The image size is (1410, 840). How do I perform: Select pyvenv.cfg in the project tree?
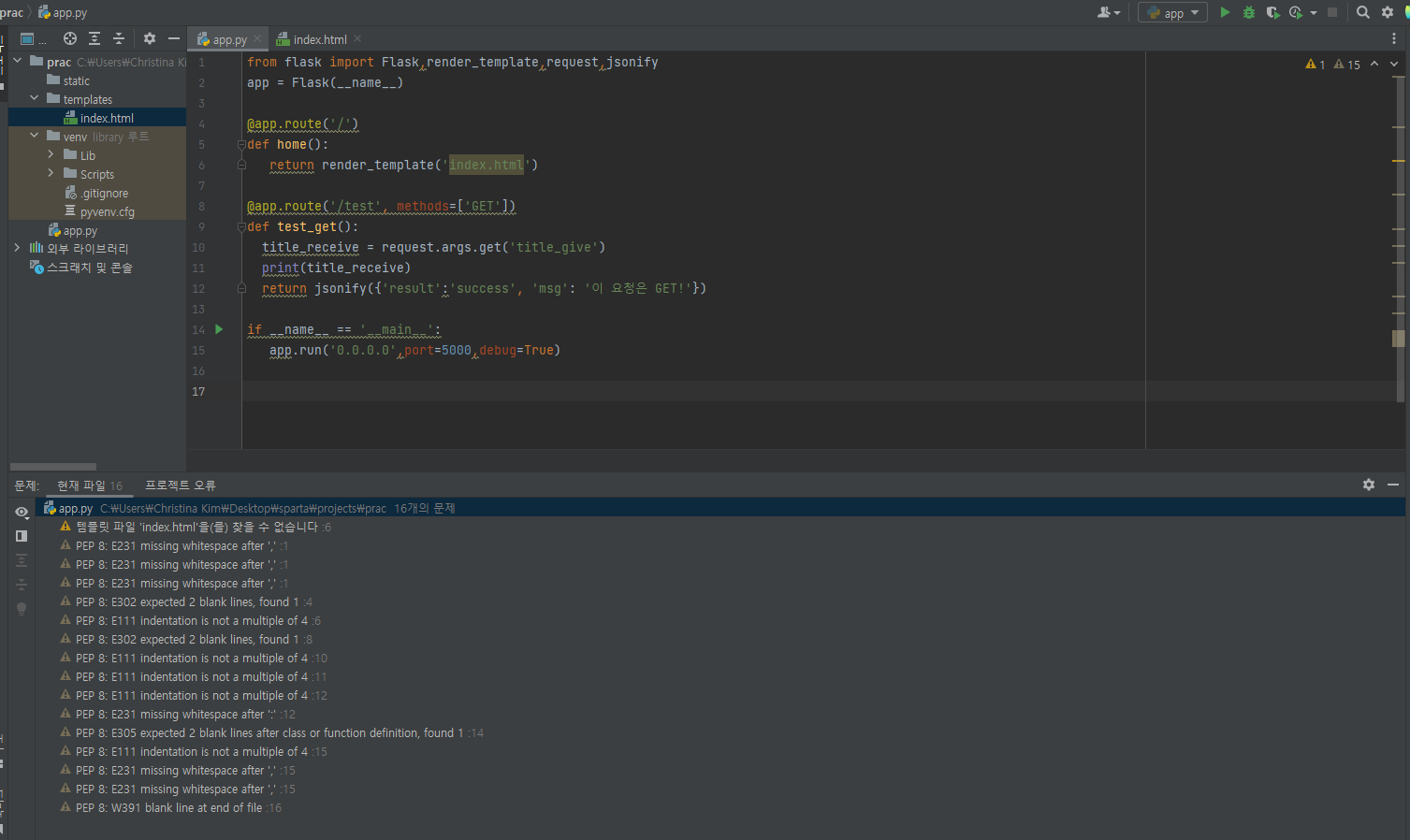(99, 211)
